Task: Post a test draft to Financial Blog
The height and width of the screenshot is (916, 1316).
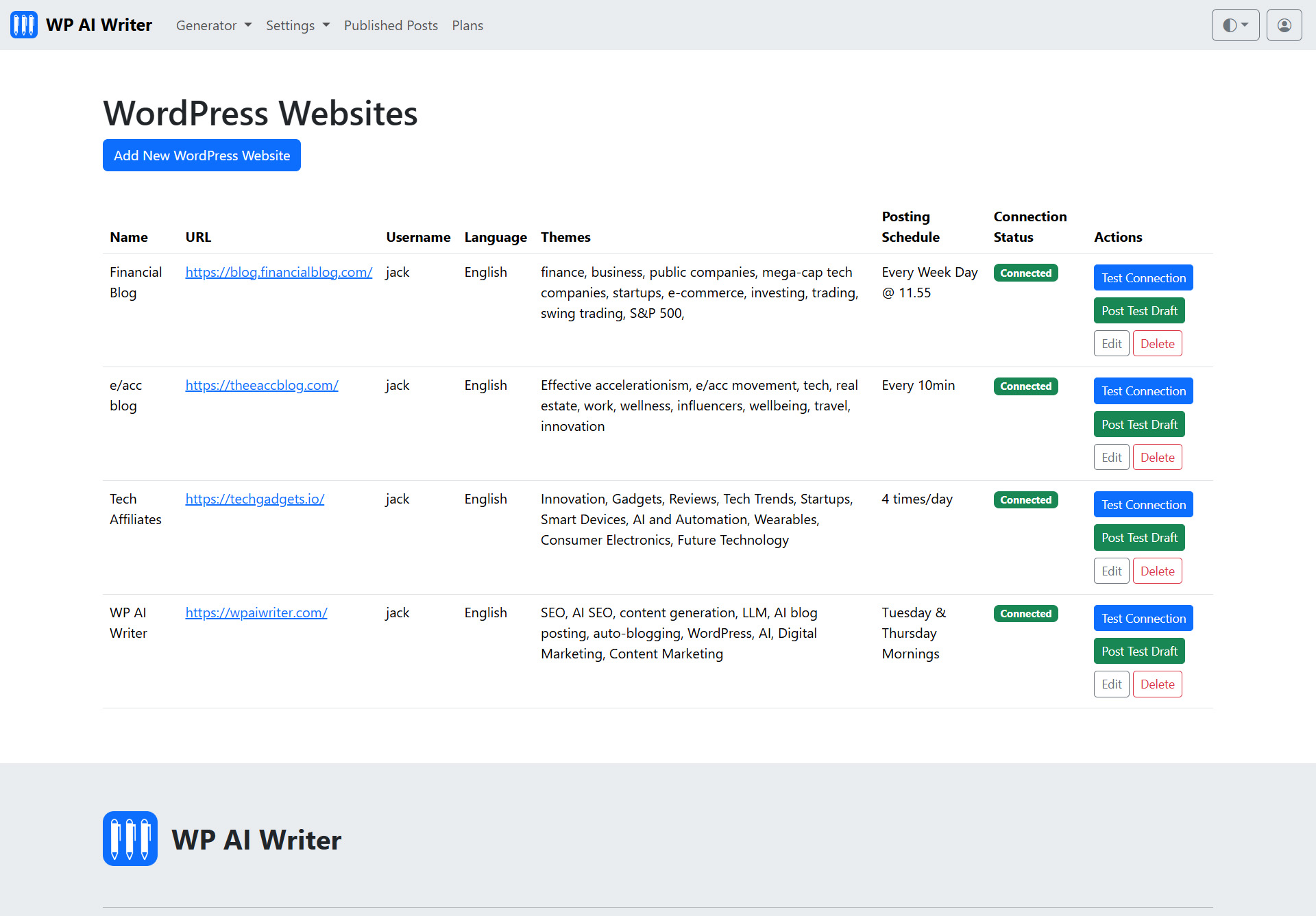Action: (1138, 310)
